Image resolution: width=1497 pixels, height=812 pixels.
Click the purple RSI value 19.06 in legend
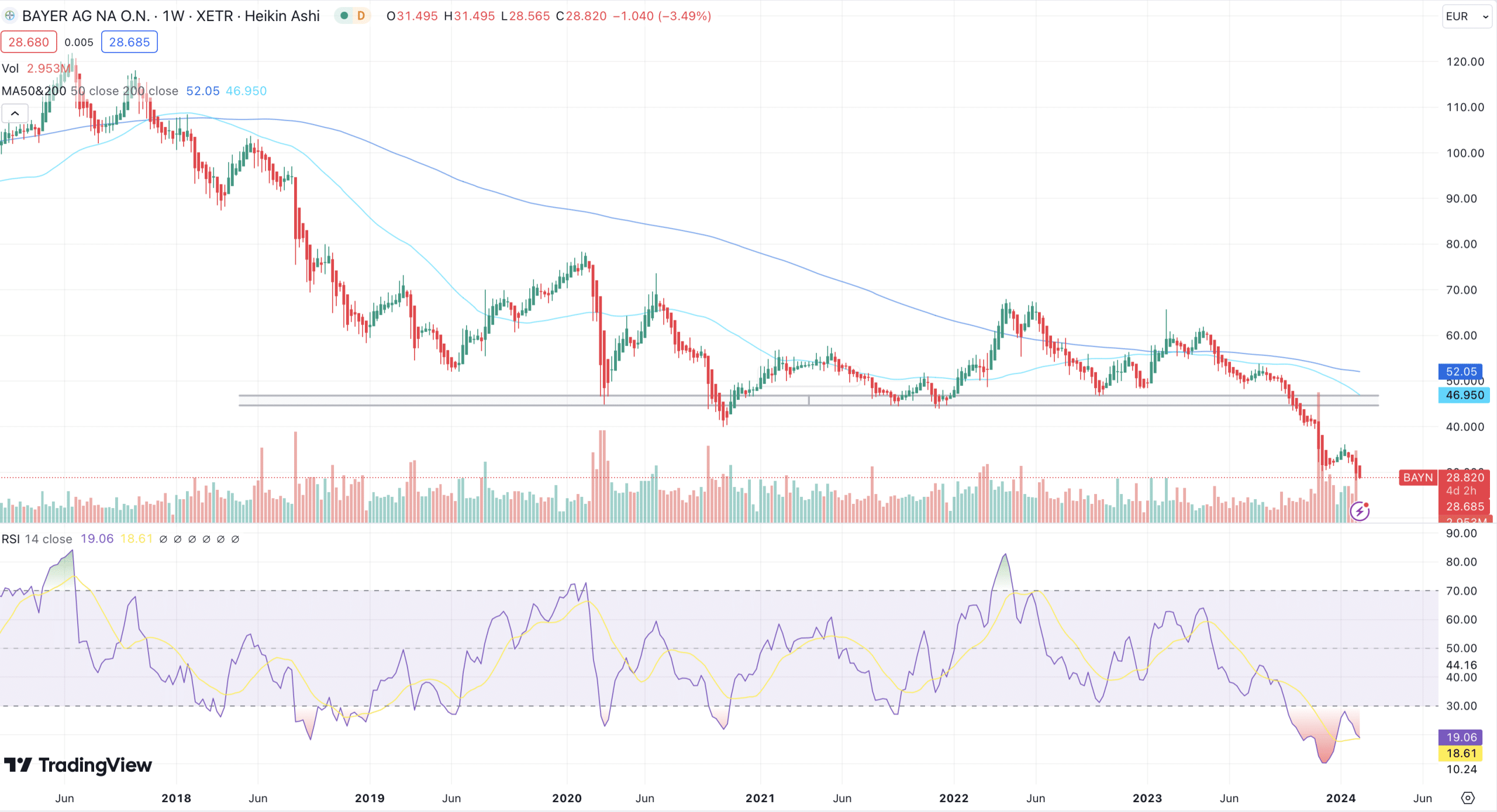pyautogui.click(x=97, y=539)
